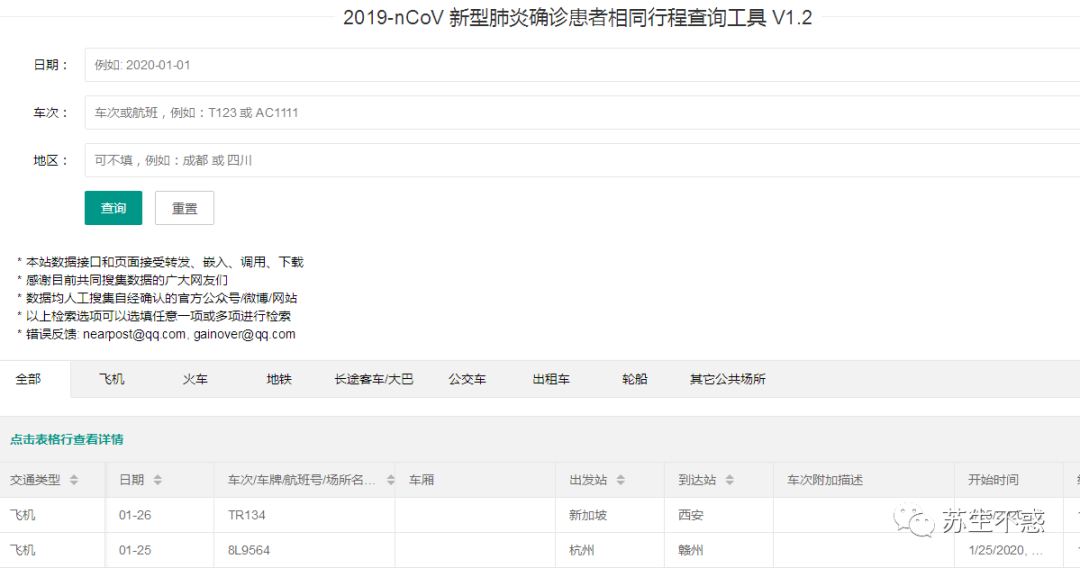The image size is (1080, 568).
Task: Sort by 到达站 column arrows
Action: (729, 480)
